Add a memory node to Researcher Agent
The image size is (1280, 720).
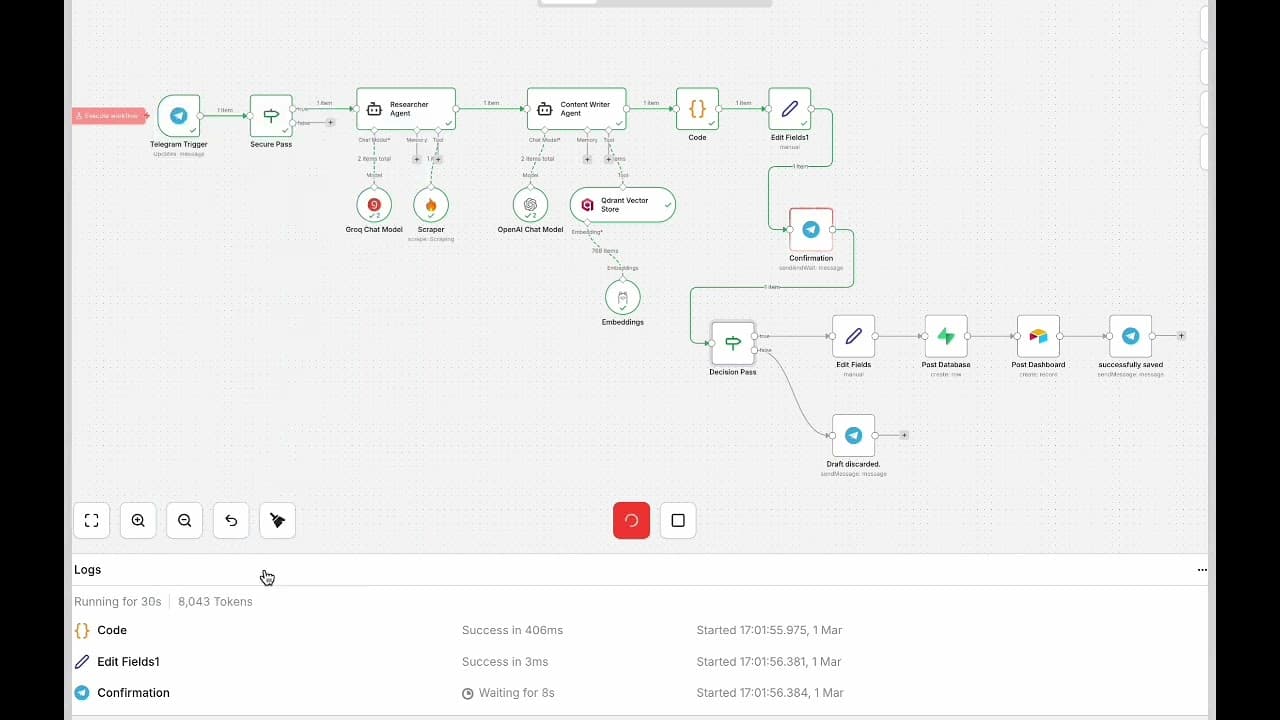[x=417, y=159]
